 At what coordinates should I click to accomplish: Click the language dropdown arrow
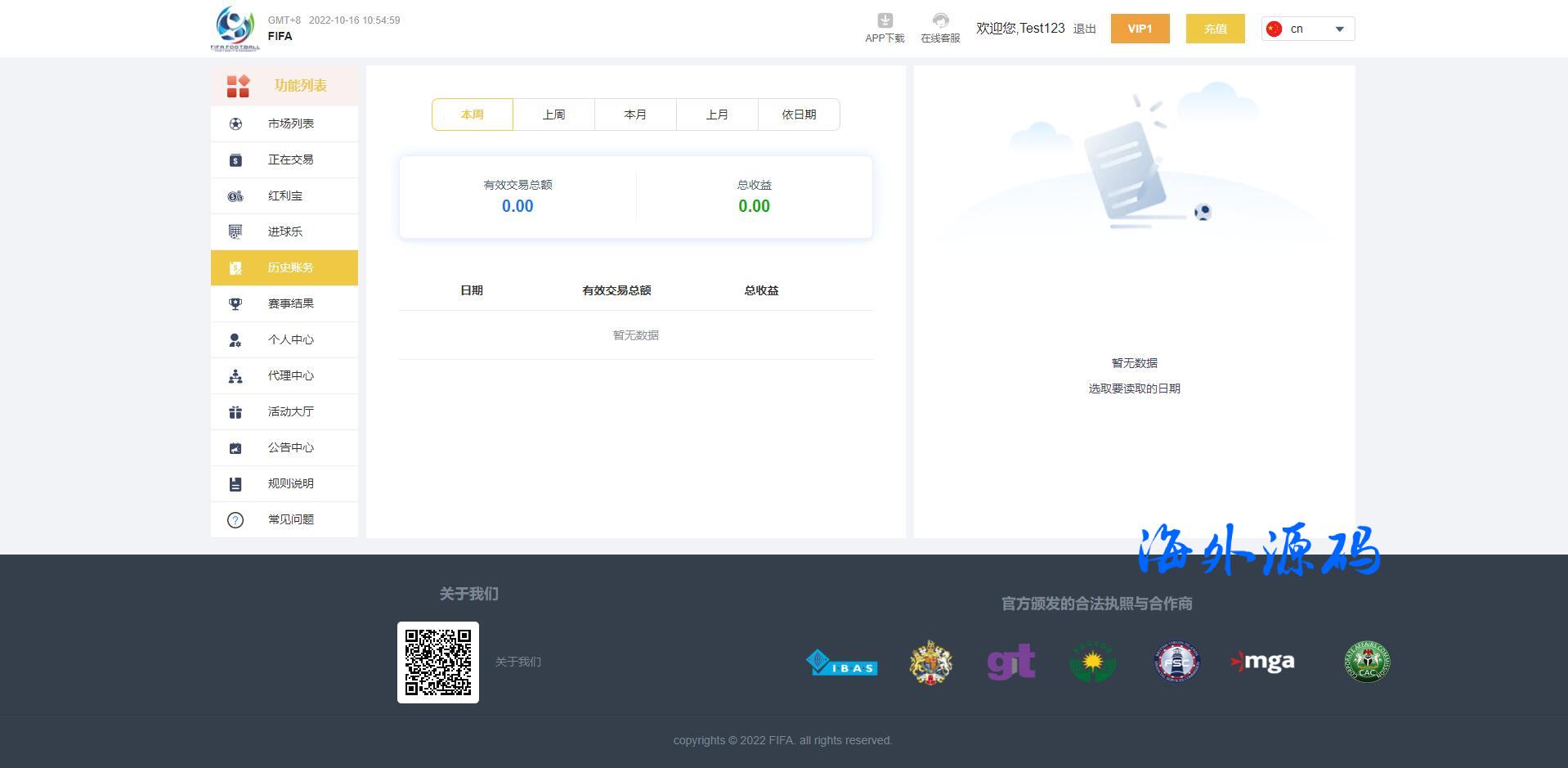pos(1339,29)
